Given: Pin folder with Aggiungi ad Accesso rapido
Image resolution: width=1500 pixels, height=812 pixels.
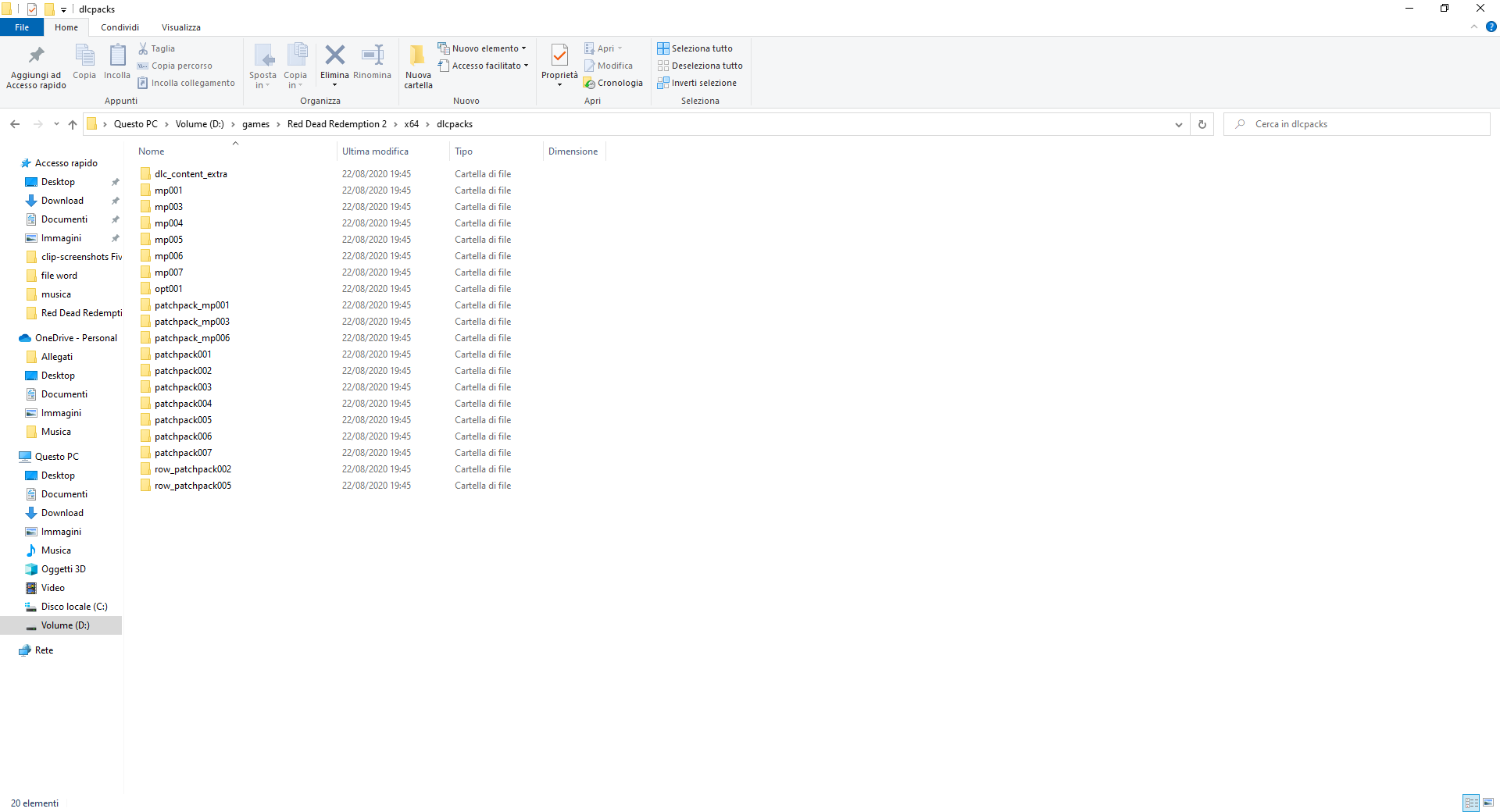Looking at the screenshot, I should tap(36, 67).
